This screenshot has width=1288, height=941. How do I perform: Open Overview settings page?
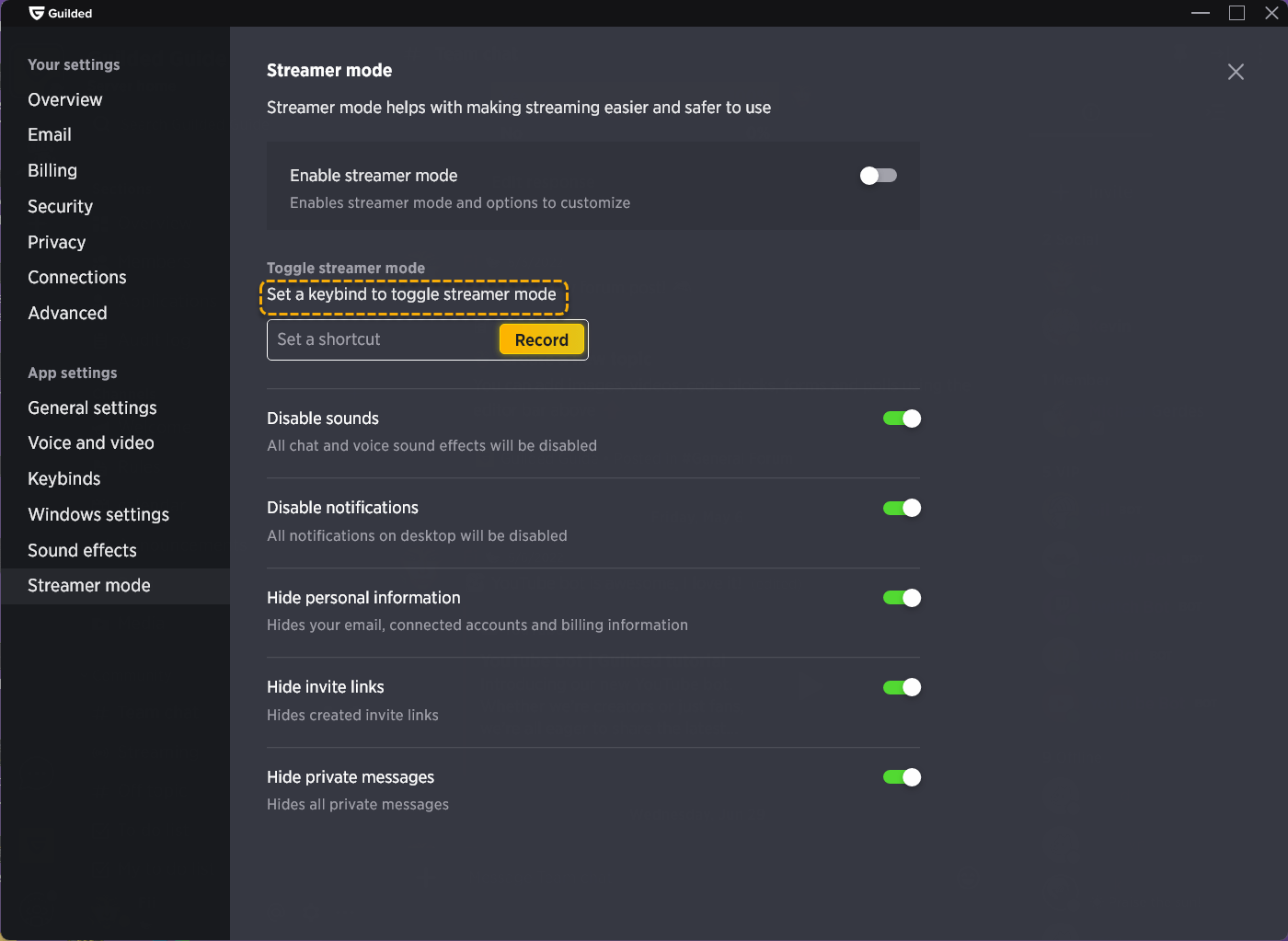pos(65,99)
